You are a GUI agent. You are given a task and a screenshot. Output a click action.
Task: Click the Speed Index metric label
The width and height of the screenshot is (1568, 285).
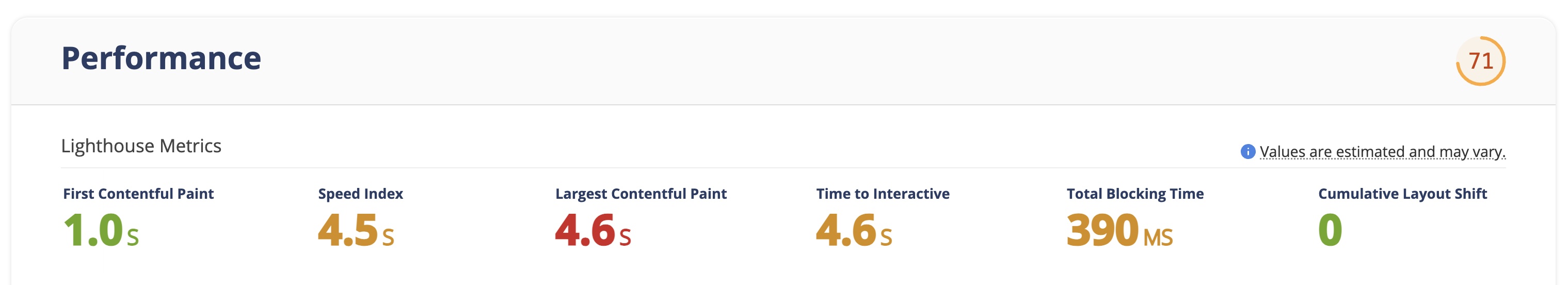(360, 194)
